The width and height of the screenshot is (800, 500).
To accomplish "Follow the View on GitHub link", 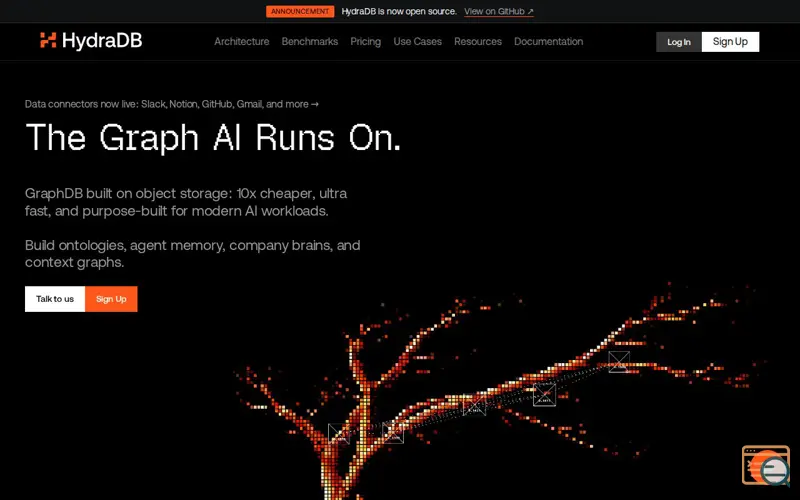I will coord(499,11).
